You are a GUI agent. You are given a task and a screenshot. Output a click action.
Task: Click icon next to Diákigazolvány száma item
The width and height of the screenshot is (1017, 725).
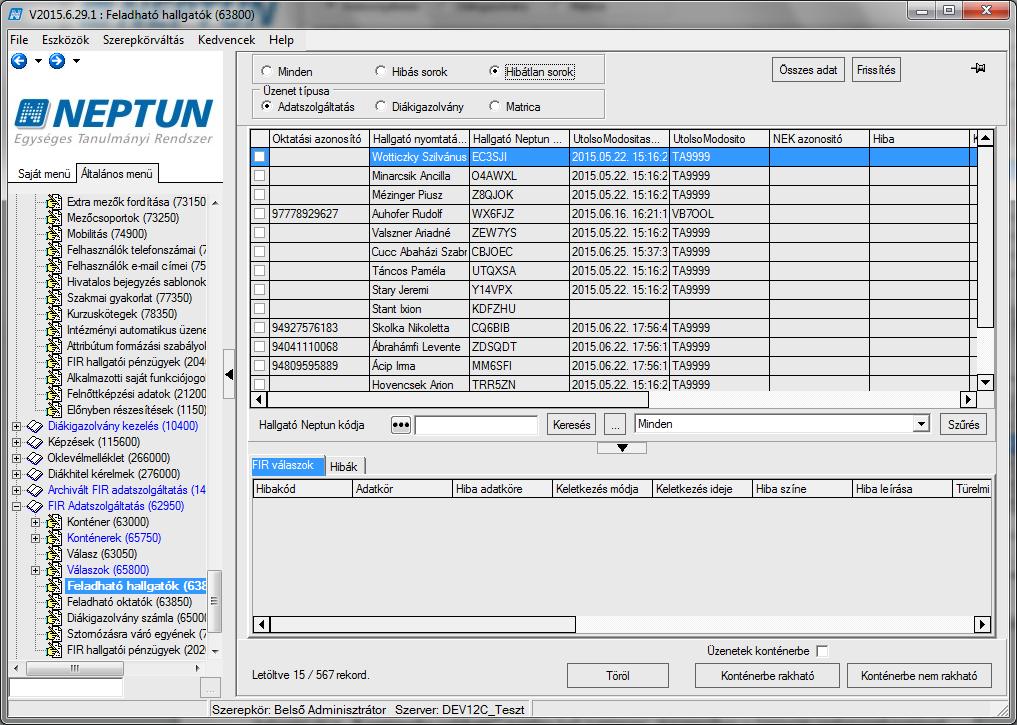tap(54, 618)
